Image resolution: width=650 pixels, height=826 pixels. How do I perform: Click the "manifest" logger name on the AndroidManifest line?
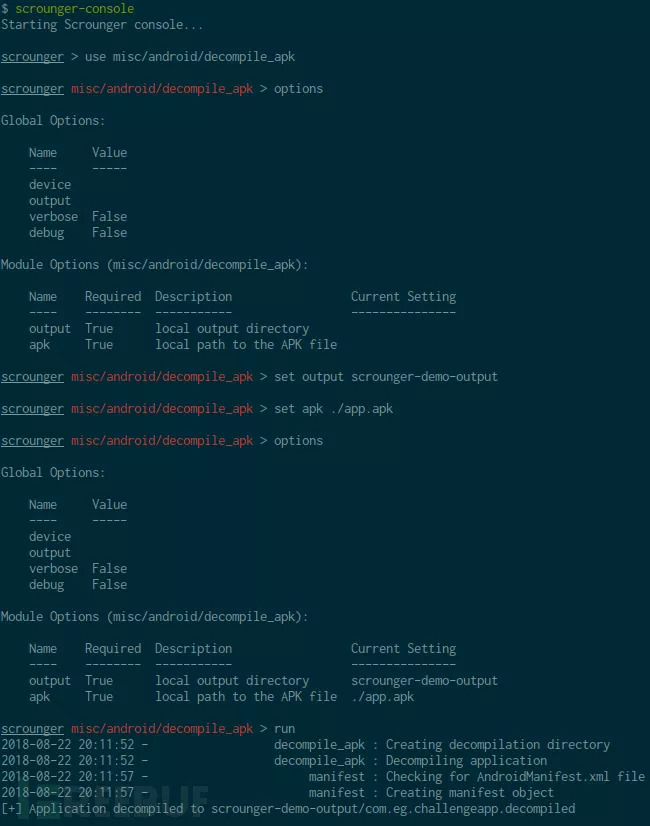337,776
